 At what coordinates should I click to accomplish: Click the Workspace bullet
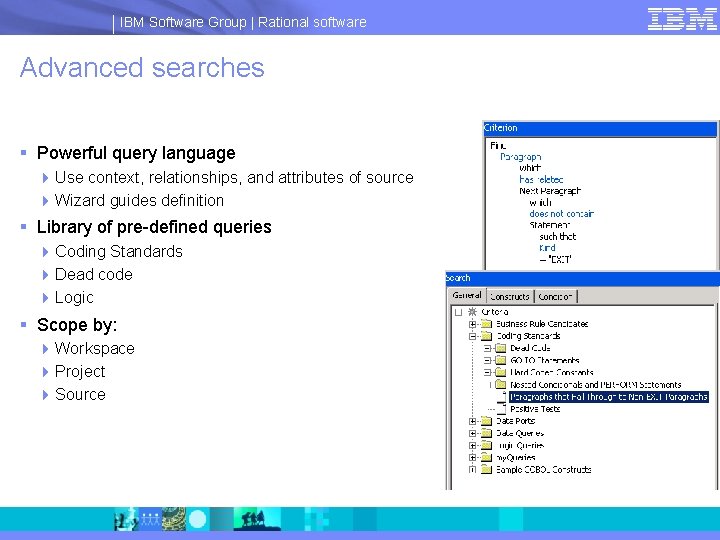point(95,349)
